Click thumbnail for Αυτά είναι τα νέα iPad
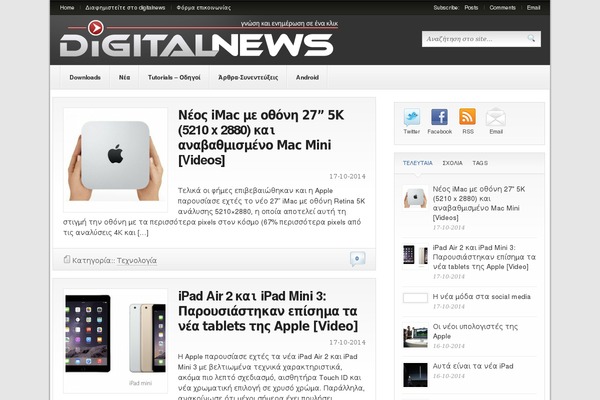The image size is (600, 400). pos(415,375)
